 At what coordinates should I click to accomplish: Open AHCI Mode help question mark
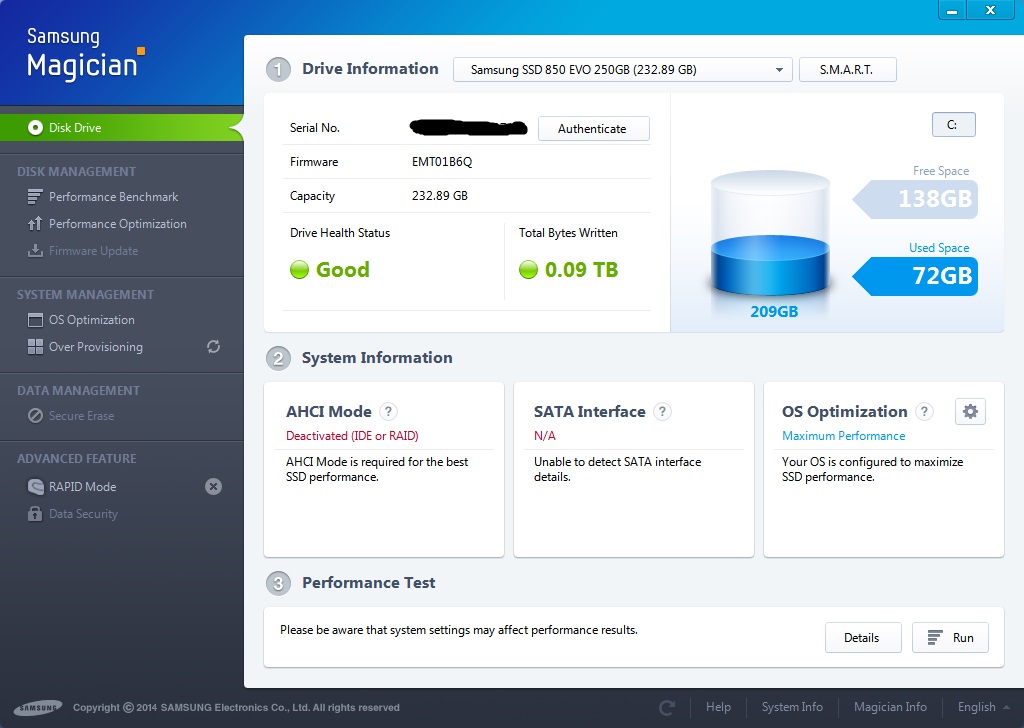[x=388, y=411]
